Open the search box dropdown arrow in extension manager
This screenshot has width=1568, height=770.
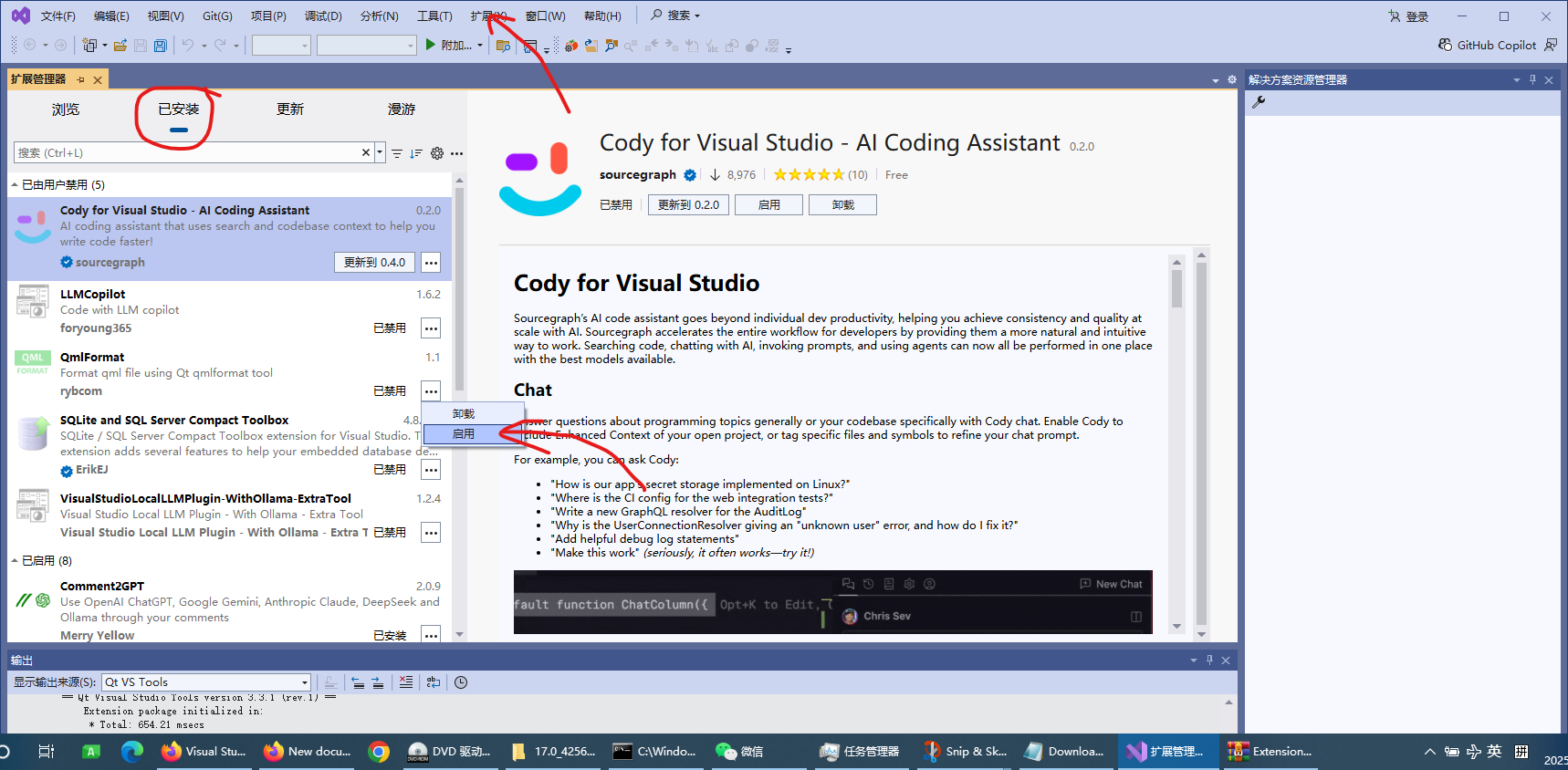(380, 153)
